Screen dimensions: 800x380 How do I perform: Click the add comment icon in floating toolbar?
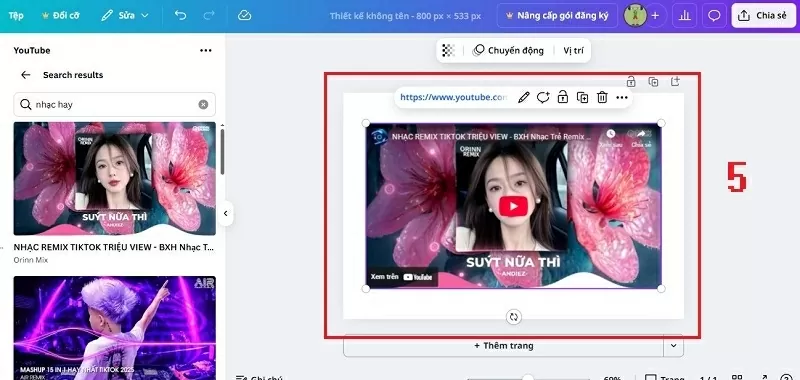pos(543,97)
